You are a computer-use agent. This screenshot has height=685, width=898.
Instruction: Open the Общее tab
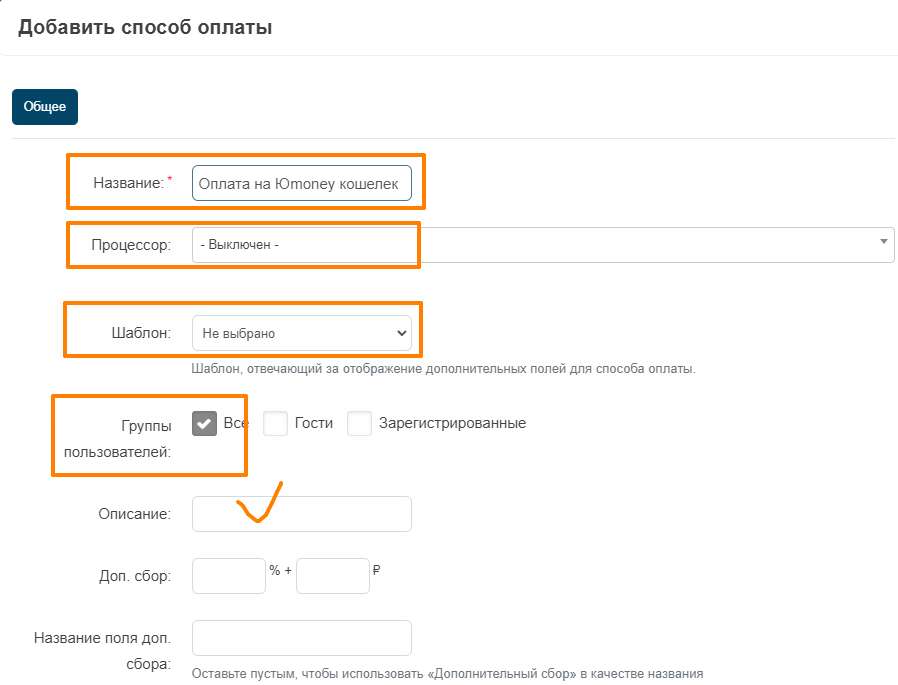coord(45,107)
